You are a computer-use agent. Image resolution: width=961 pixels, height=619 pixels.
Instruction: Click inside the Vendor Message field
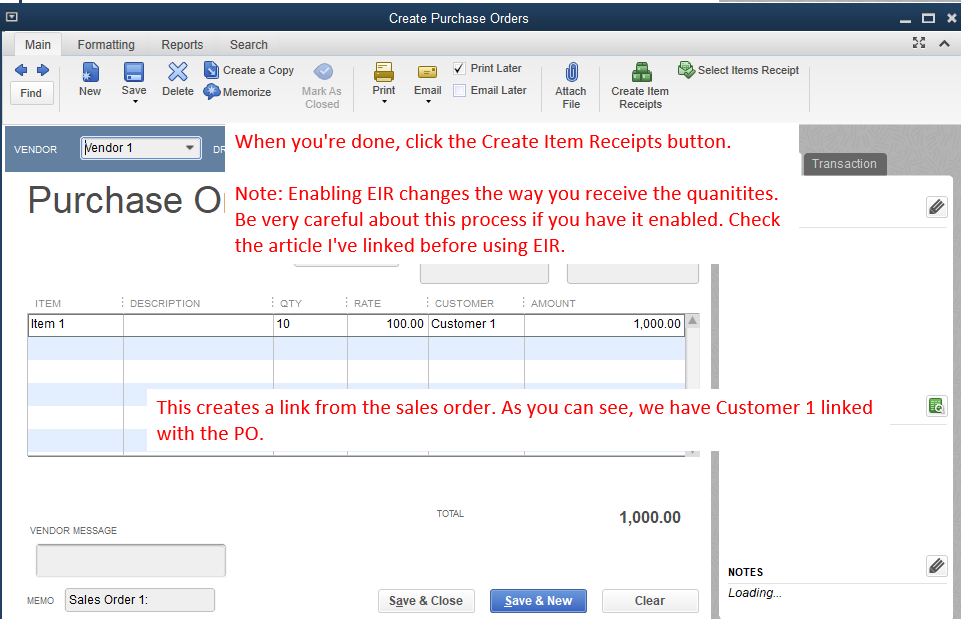130,561
